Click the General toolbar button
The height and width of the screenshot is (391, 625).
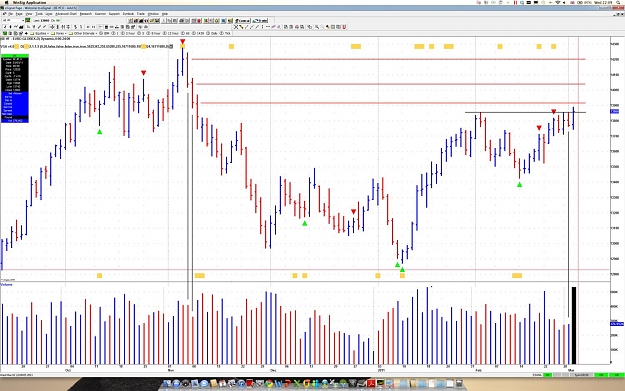(x=242, y=20)
